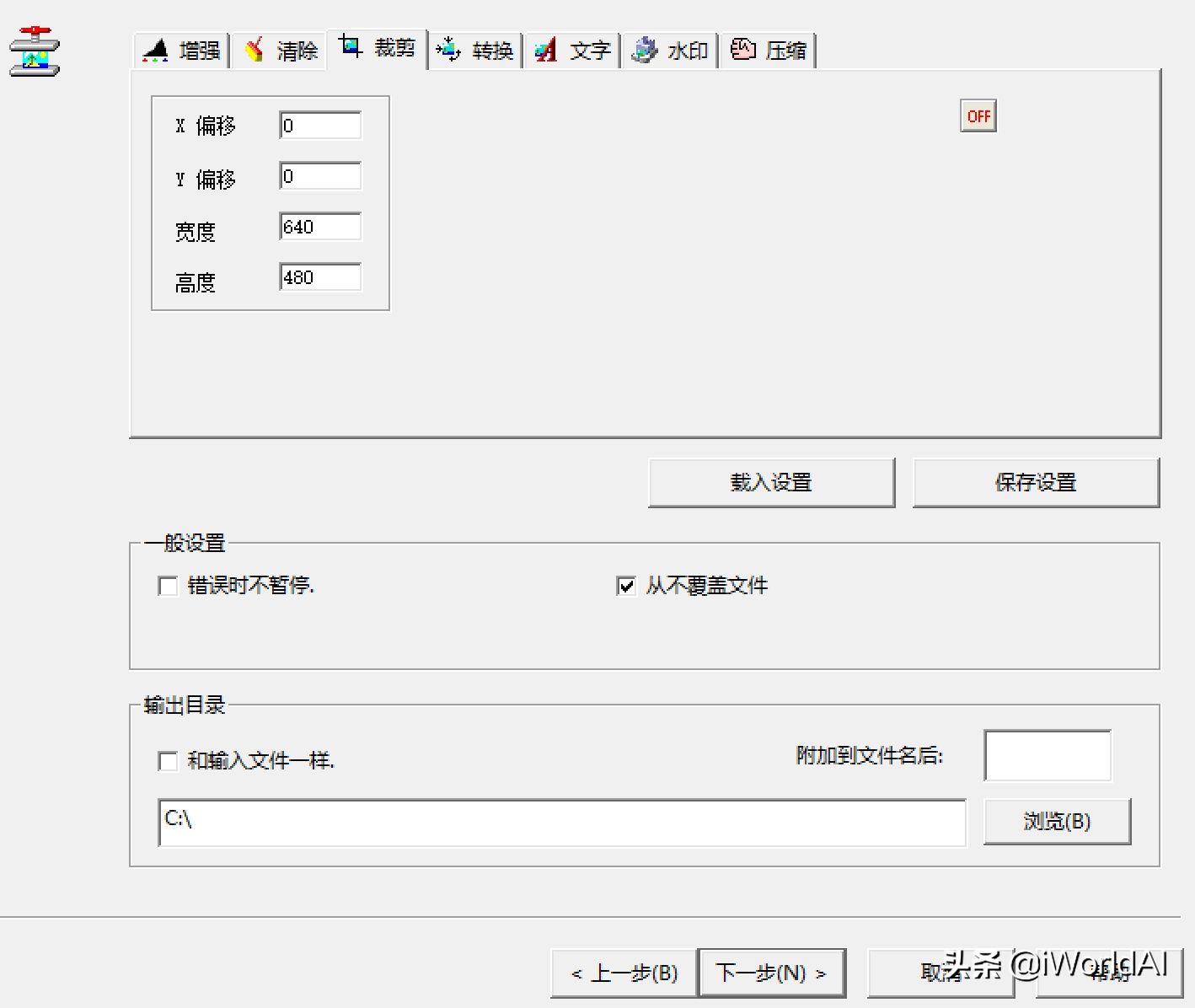Enable the 错误时不暂停 checkbox
1195x1008 pixels.
(168, 586)
